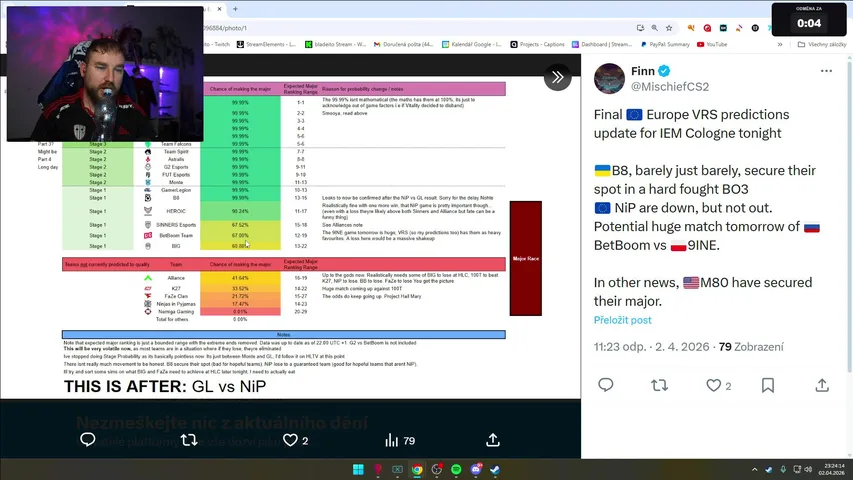Click the dark teal square extension icon
This screenshot has height=480, width=853.
point(723,28)
